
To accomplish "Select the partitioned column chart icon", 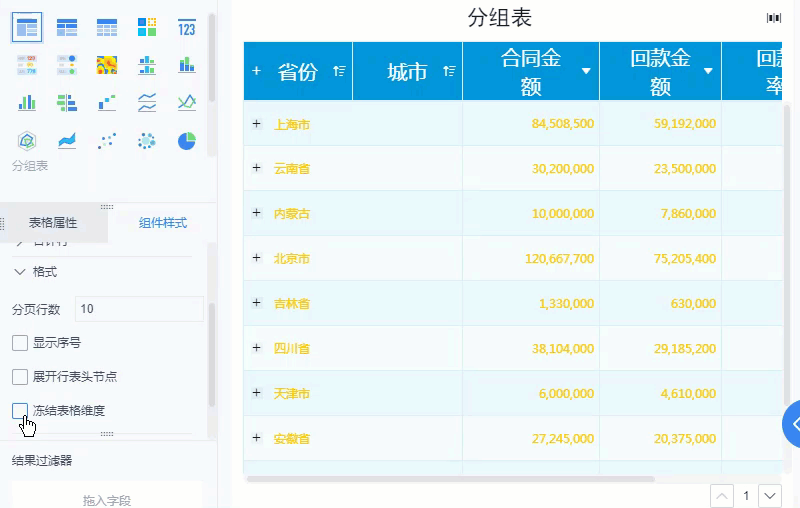I will 147,65.
